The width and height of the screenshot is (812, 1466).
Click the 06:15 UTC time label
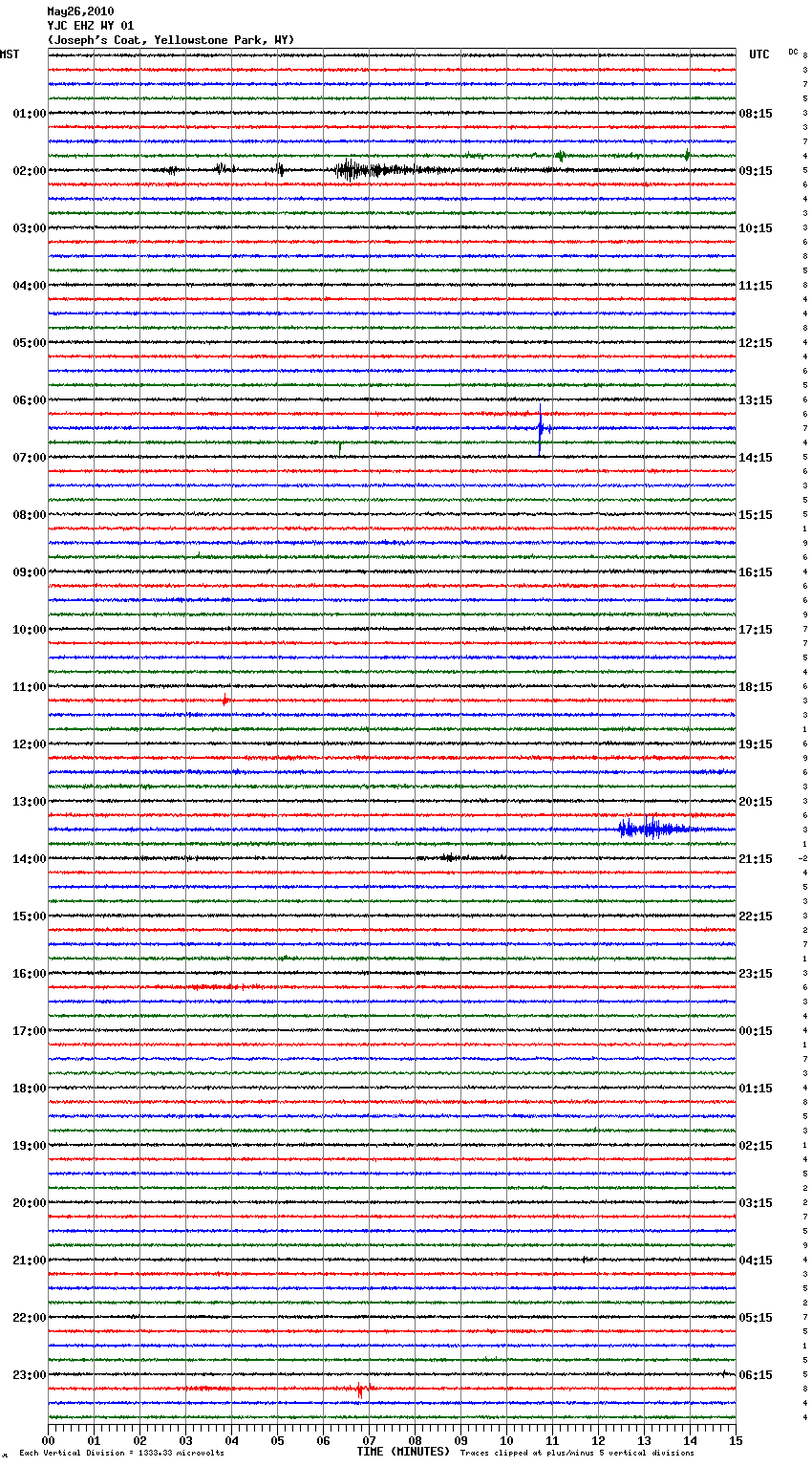pyautogui.click(x=756, y=1375)
